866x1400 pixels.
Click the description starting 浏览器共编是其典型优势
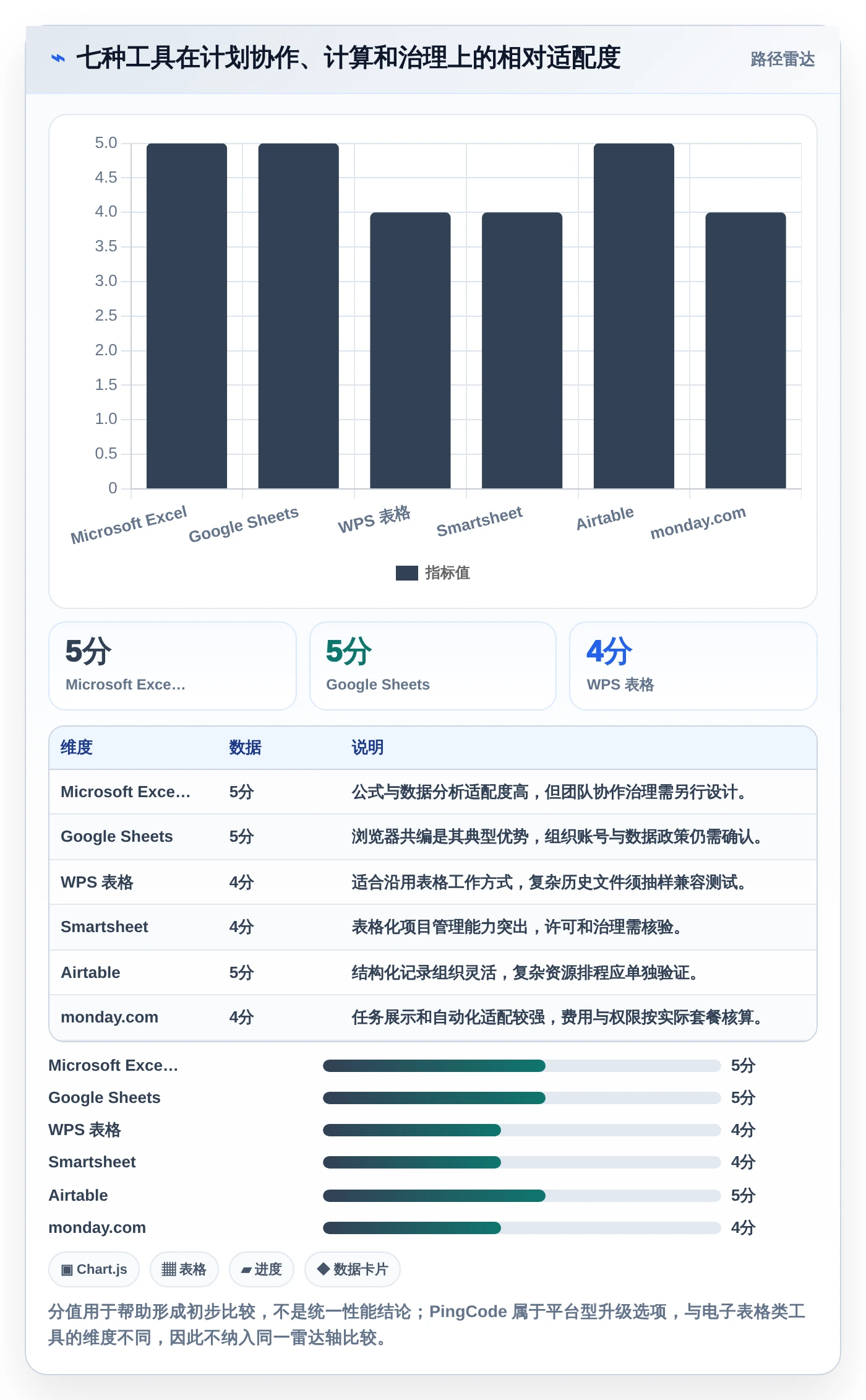(x=559, y=837)
